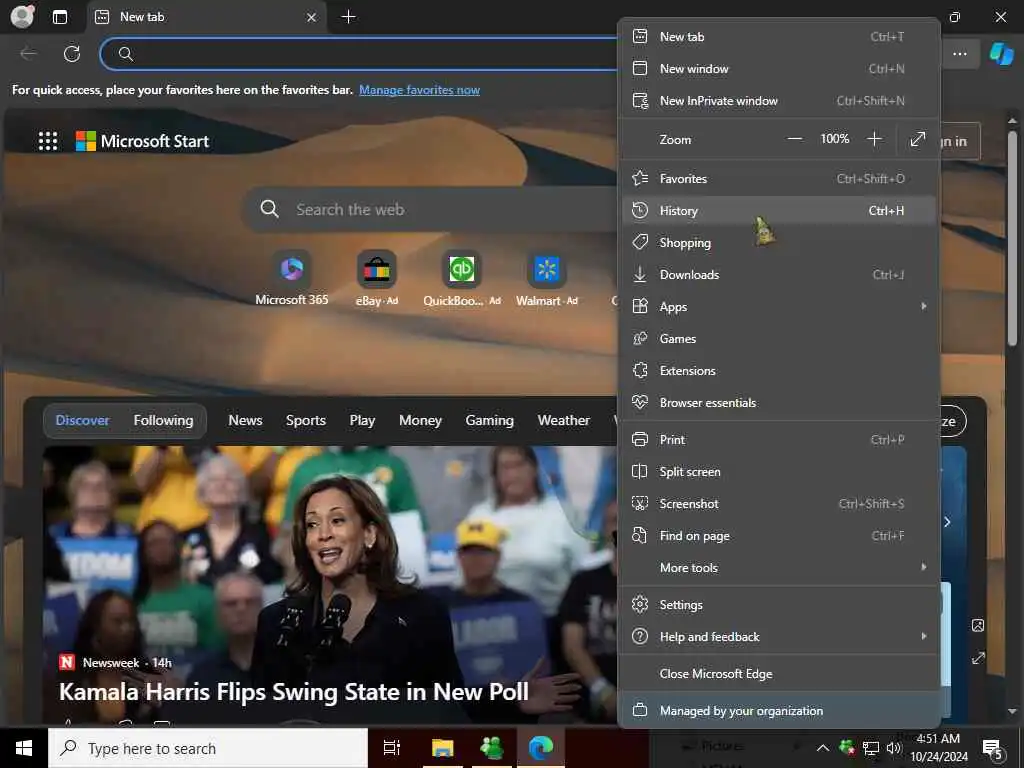Open Settings from the Edge menu
The width and height of the screenshot is (1024, 768).
(779, 605)
